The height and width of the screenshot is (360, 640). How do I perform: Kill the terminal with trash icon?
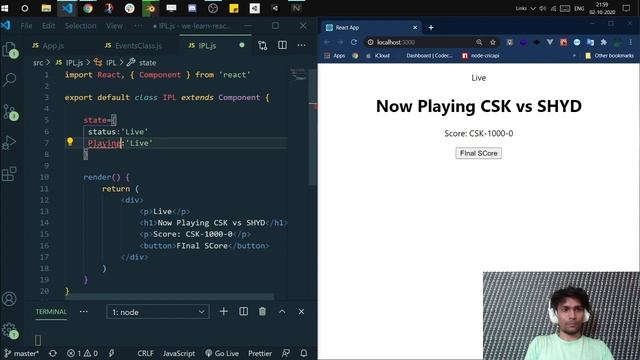[262, 312]
